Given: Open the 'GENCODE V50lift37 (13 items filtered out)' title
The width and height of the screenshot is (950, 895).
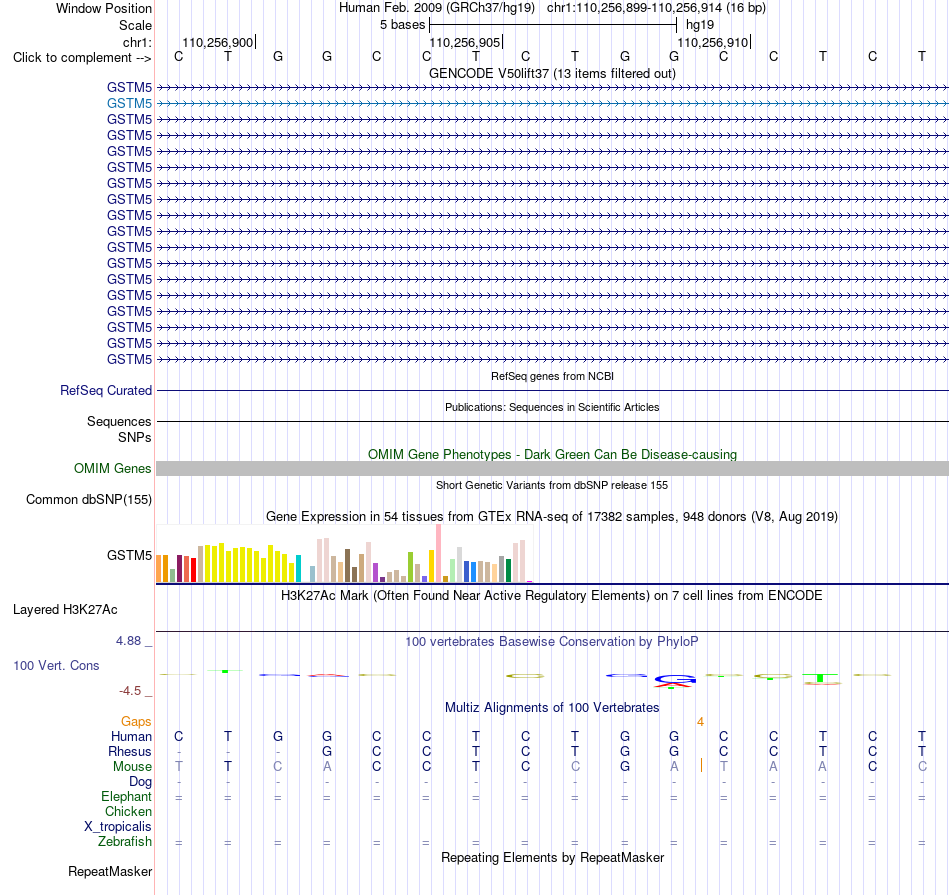Looking at the screenshot, I should (x=552, y=73).
